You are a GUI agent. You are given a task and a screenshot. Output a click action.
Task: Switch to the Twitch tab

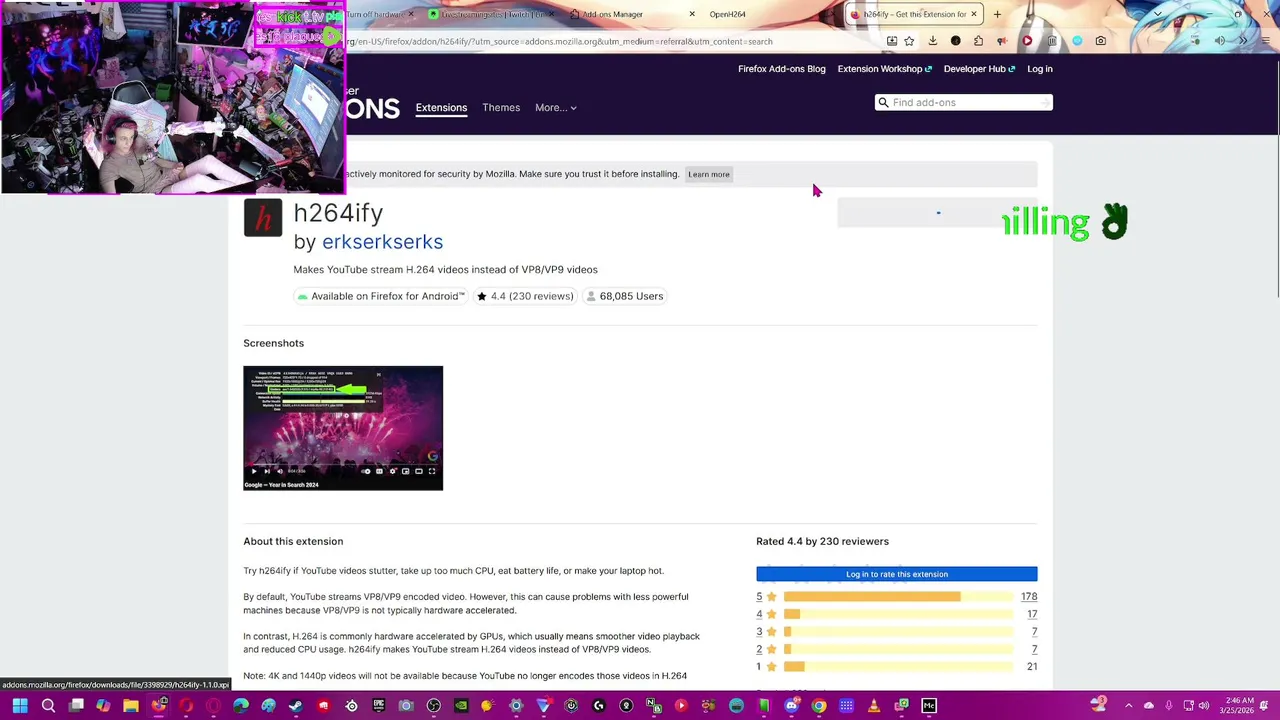[x=490, y=14]
